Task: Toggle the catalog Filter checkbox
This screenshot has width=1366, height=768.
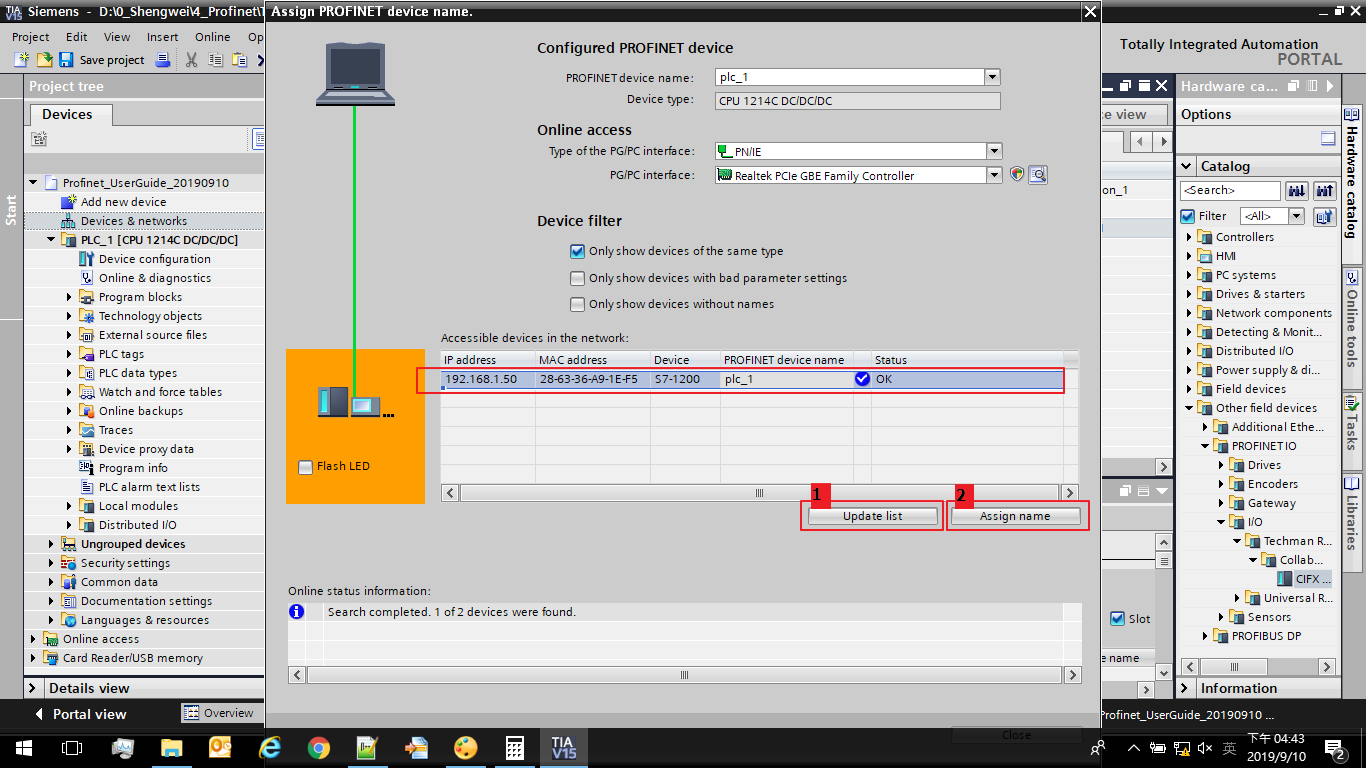Action: (x=1188, y=216)
